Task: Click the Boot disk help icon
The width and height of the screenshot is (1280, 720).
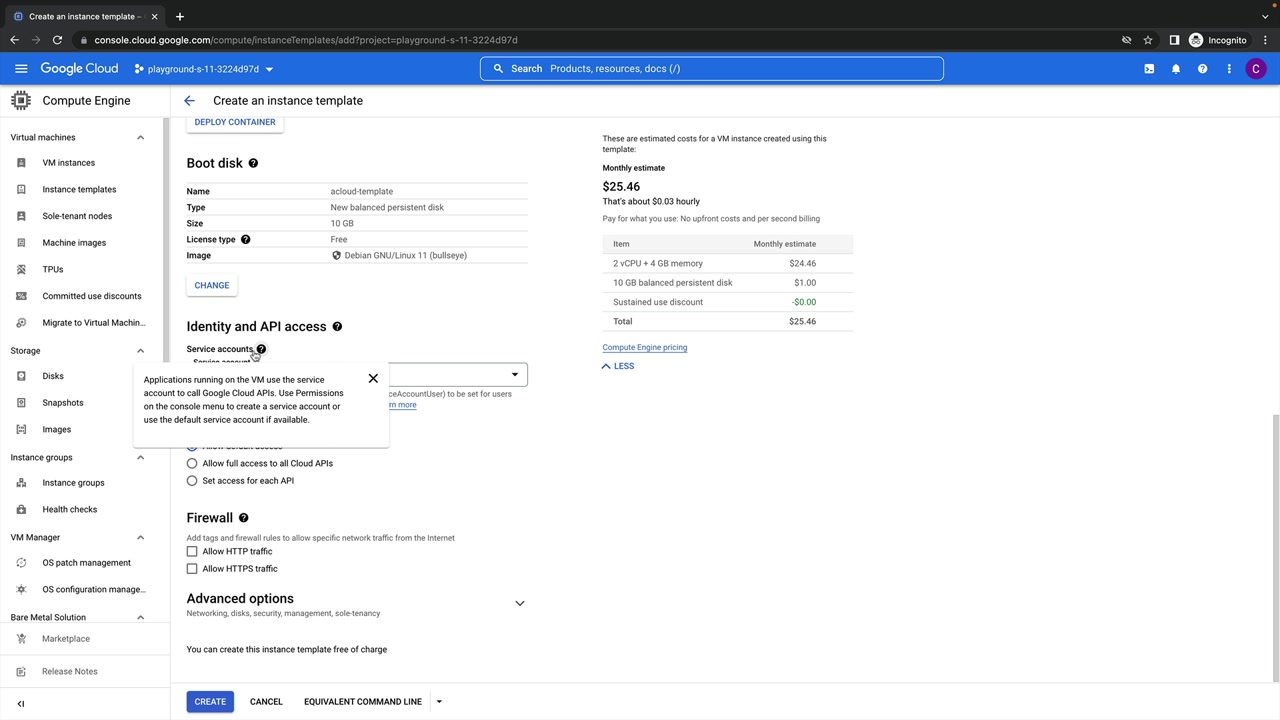Action: (253, 163)
